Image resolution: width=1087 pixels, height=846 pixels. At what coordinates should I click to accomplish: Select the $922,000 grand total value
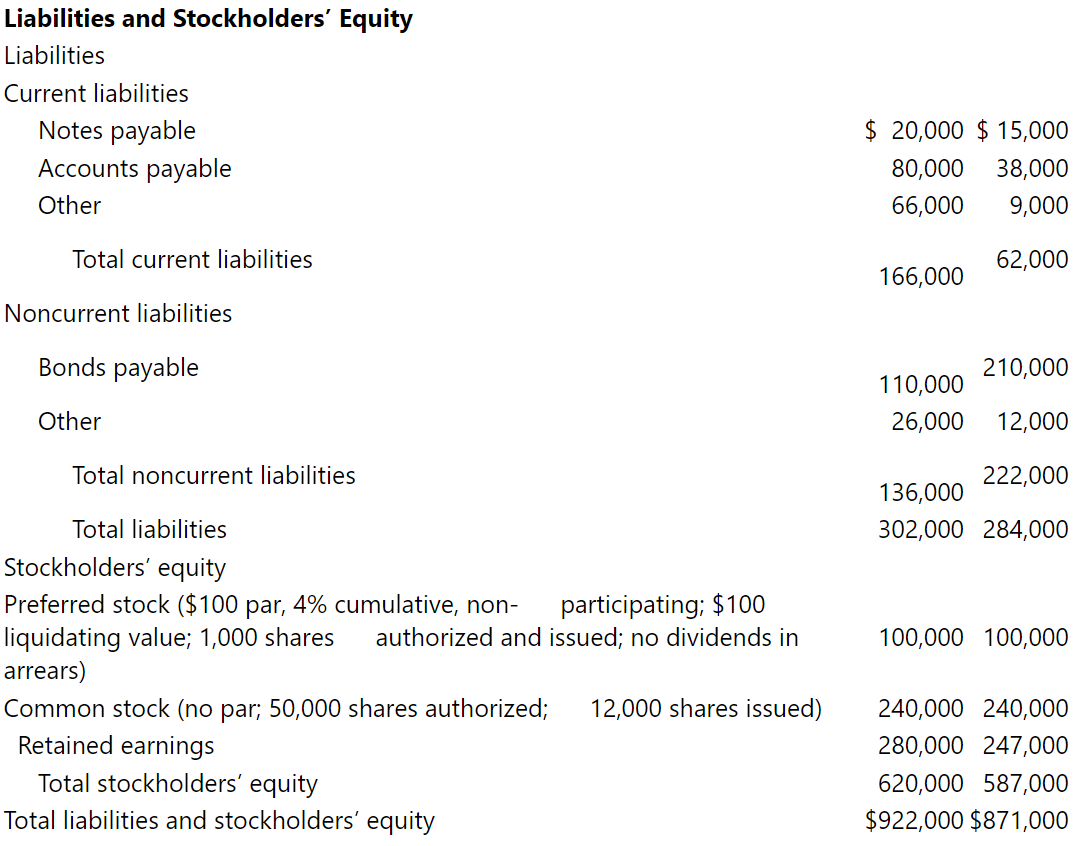915,821
